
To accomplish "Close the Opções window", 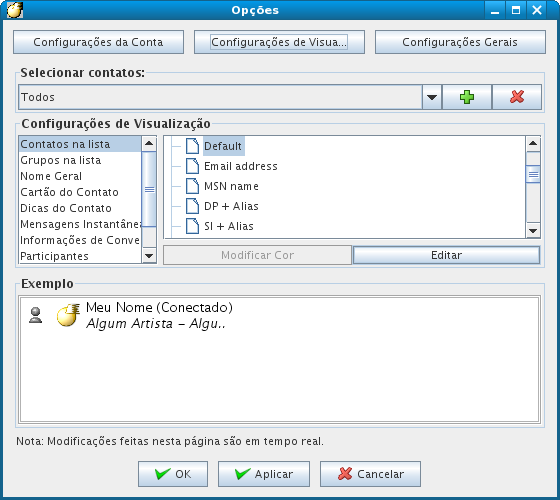I will point(537,10).
